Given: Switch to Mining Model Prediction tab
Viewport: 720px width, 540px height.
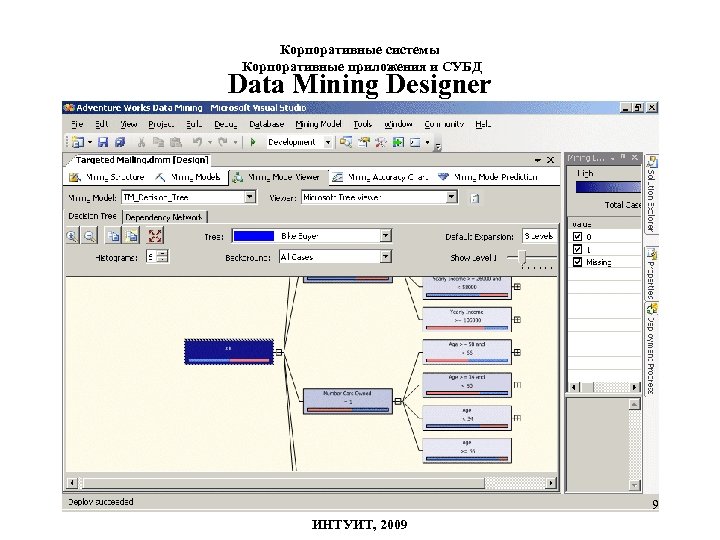Looking at the screenshot, I should tap(488, 177).
